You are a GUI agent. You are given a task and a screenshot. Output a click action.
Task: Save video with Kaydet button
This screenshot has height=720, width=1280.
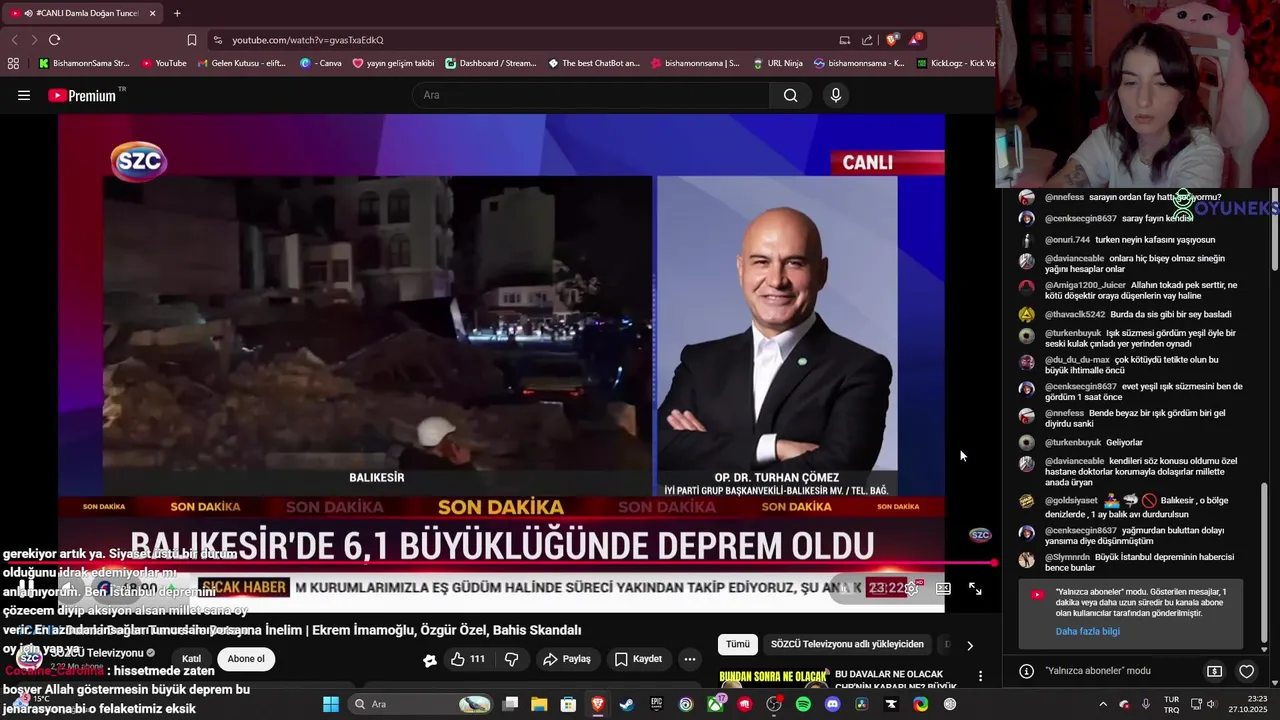[x=638, y=659]
